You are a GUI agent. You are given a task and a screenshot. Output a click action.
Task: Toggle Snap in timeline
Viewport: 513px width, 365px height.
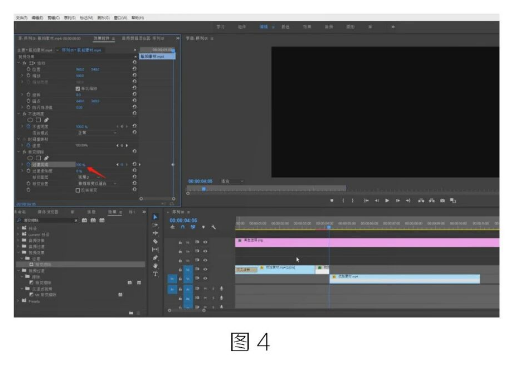tap(183, 227)
